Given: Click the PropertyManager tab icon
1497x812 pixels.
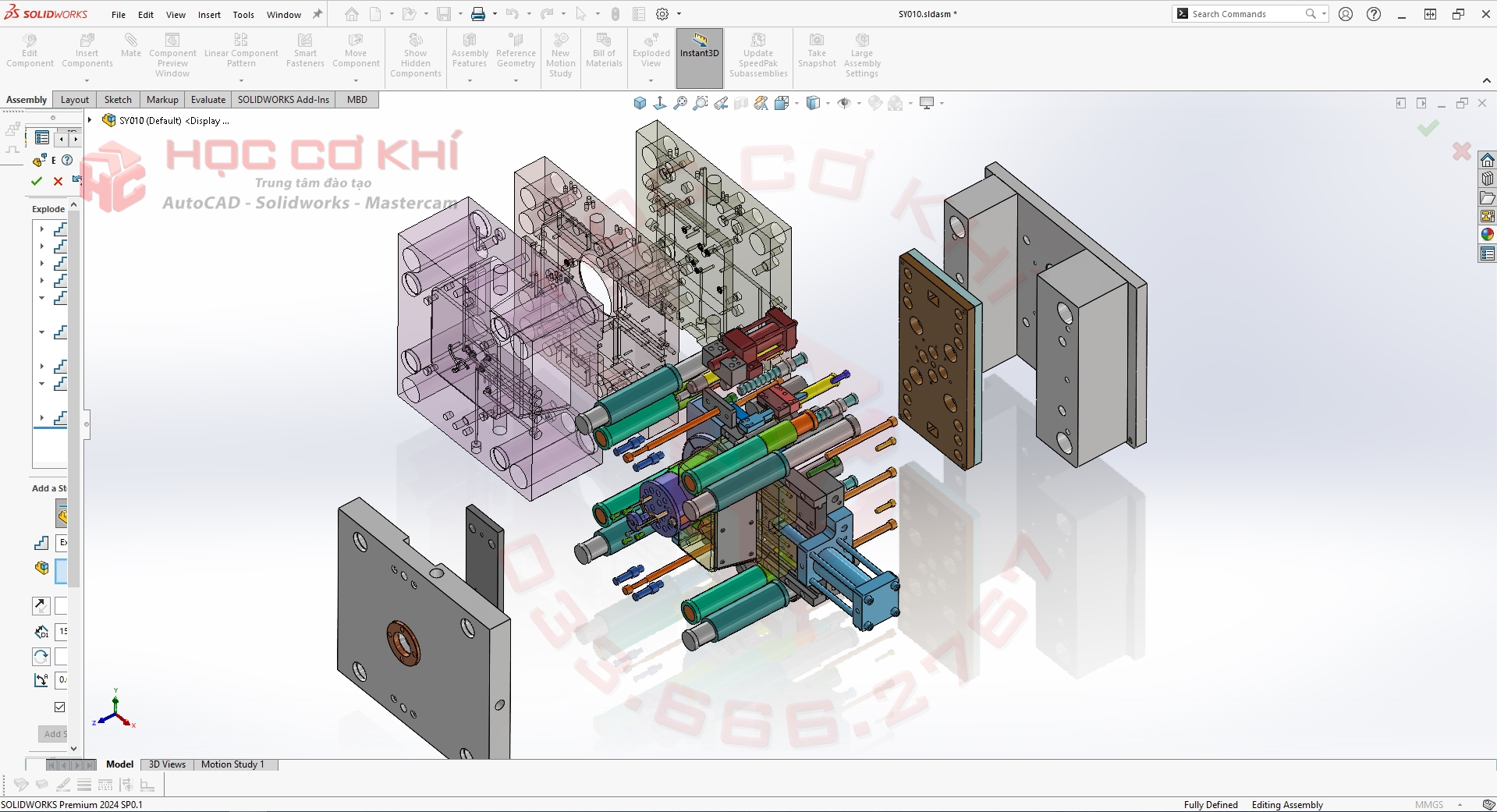Looking at the screenshot, I should 42,138.
